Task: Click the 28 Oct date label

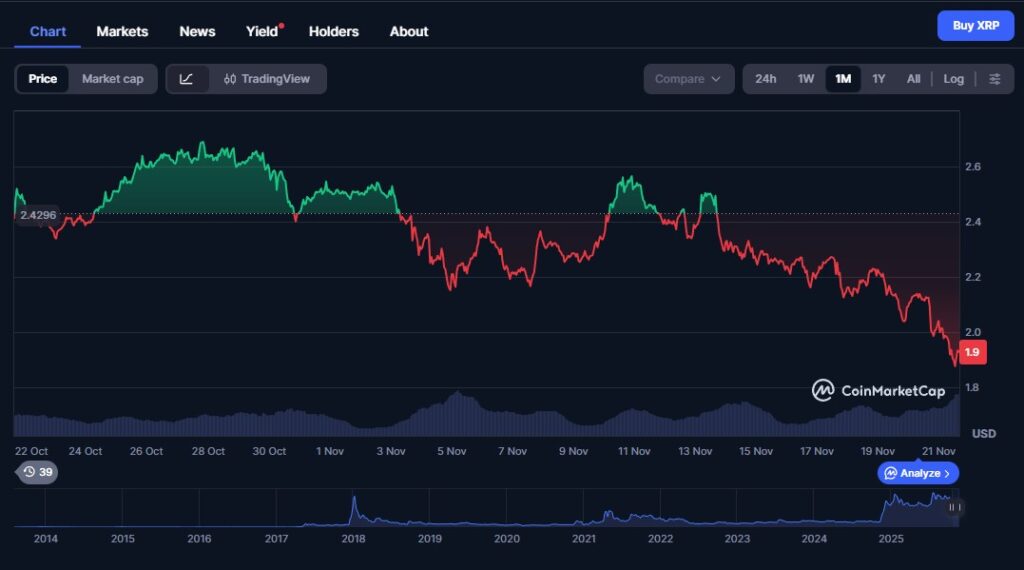Action: (208, 451)
